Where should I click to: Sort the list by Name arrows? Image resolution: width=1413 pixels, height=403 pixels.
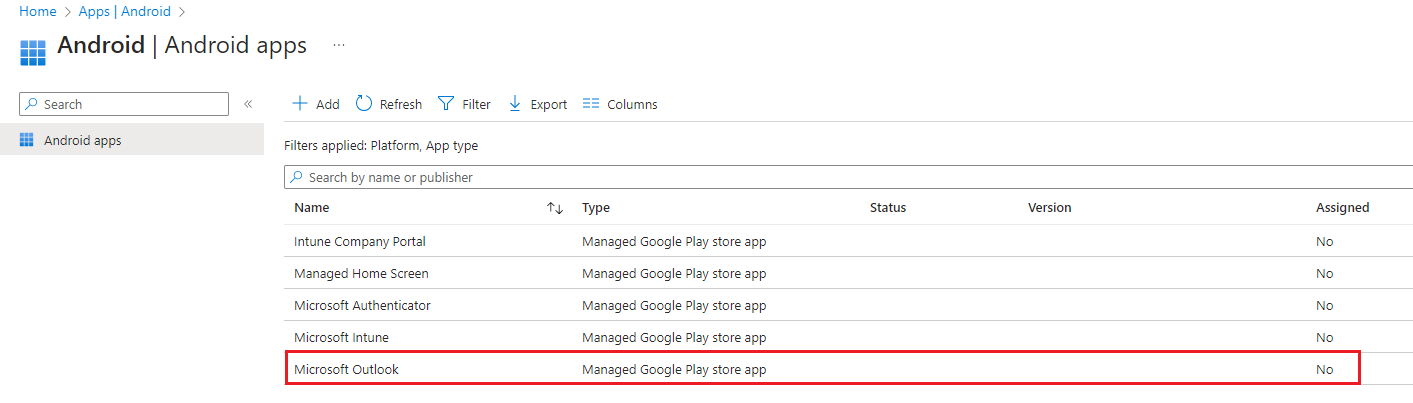point(555,208)
